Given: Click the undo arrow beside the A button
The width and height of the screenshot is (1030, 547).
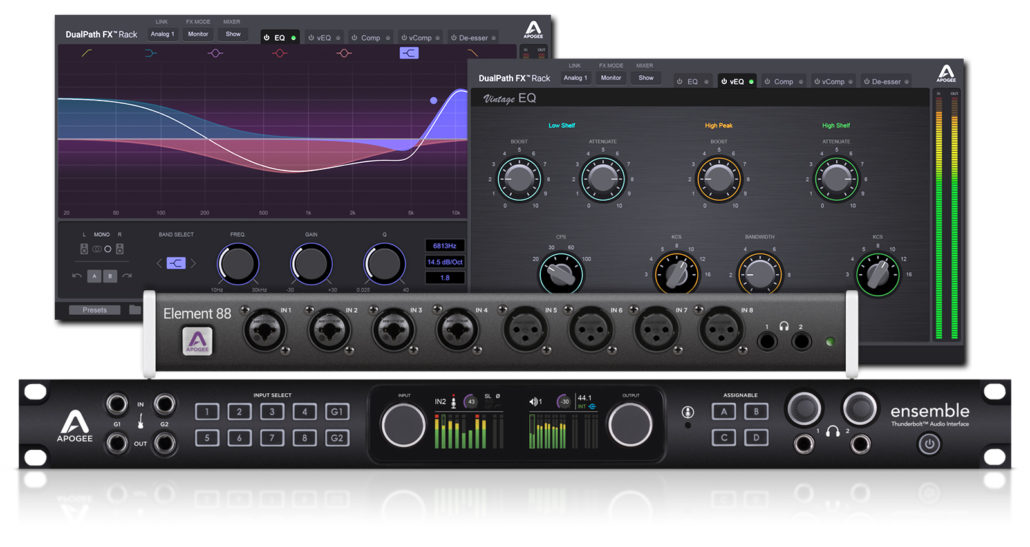Looking at the screenshot, I should pos(77,276).
